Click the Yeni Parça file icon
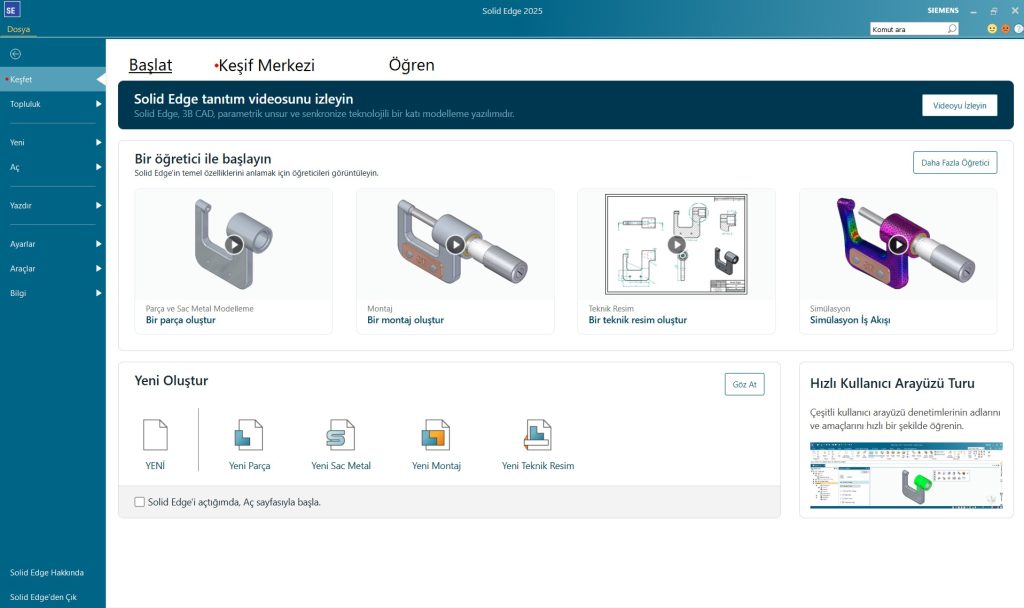 [x=248, y=435]
